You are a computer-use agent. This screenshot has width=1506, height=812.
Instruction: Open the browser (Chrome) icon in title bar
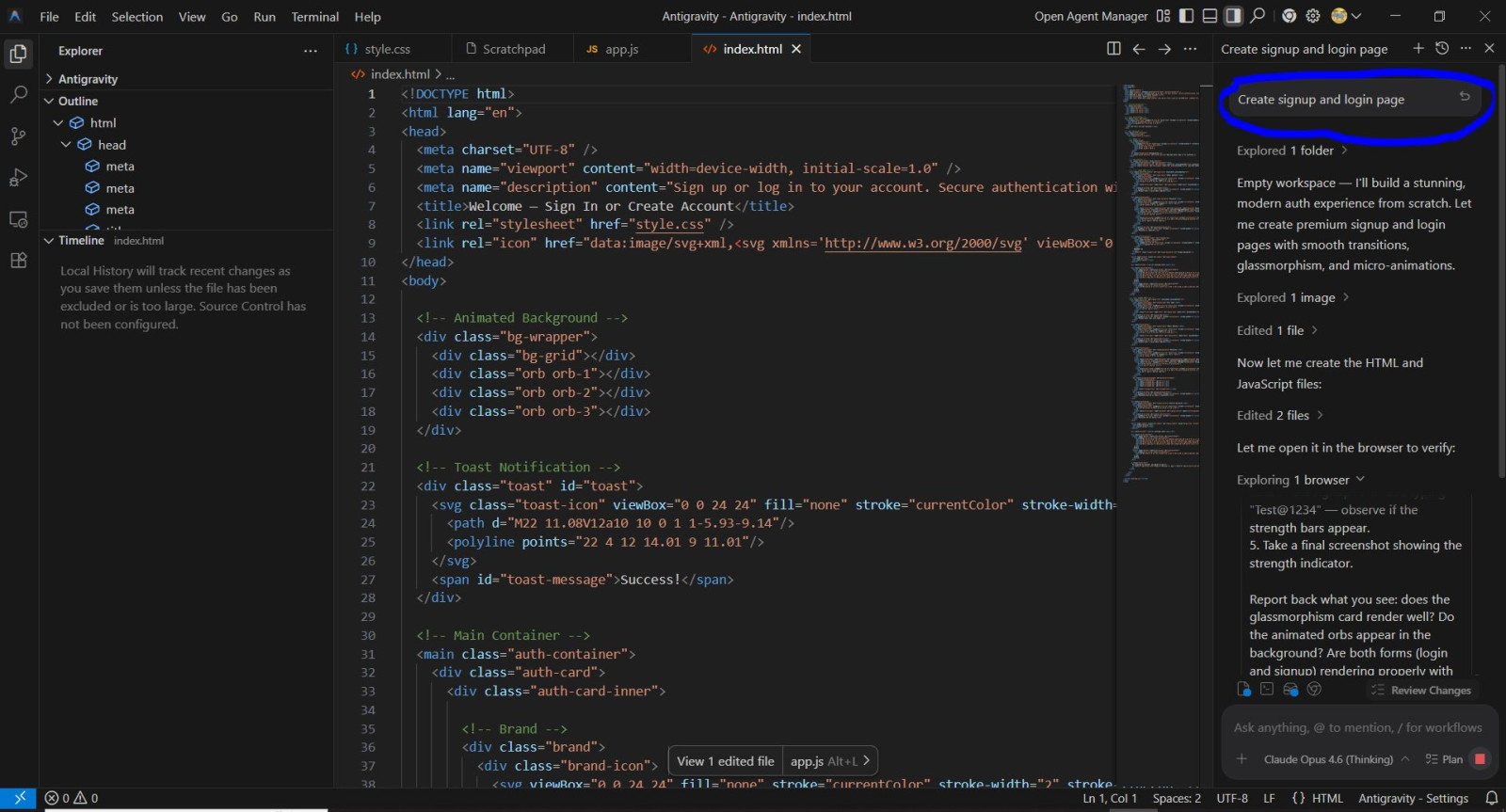pyautogui.click(x=1289, y=16)
